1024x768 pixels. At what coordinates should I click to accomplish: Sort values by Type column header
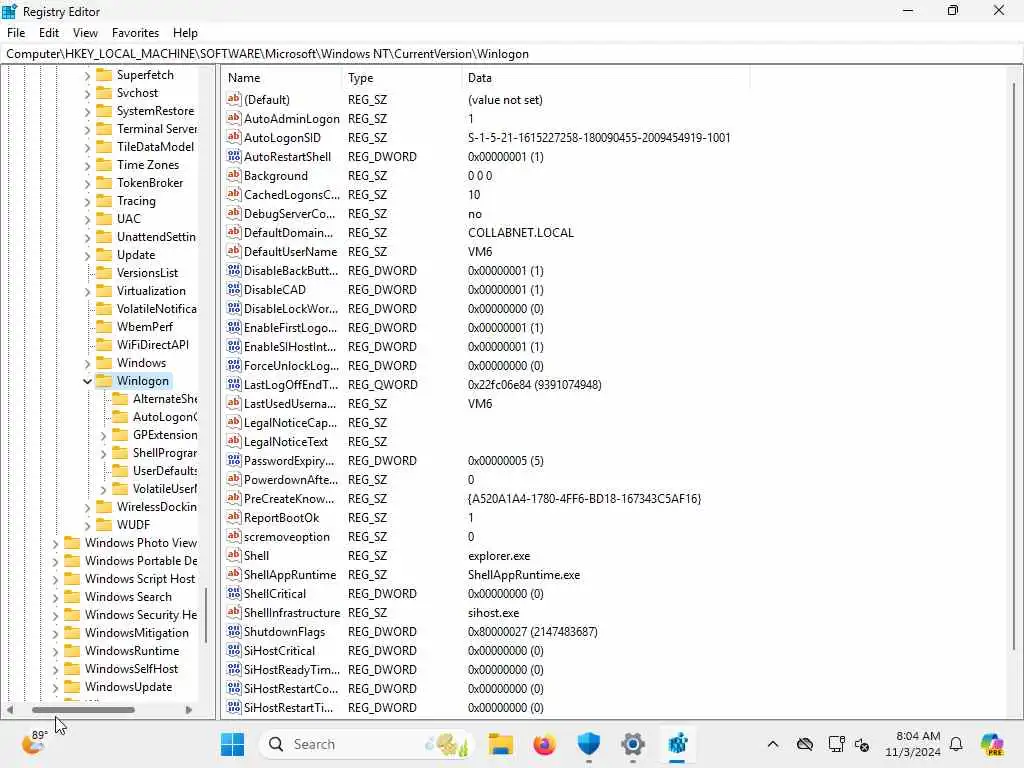[401, 78]
